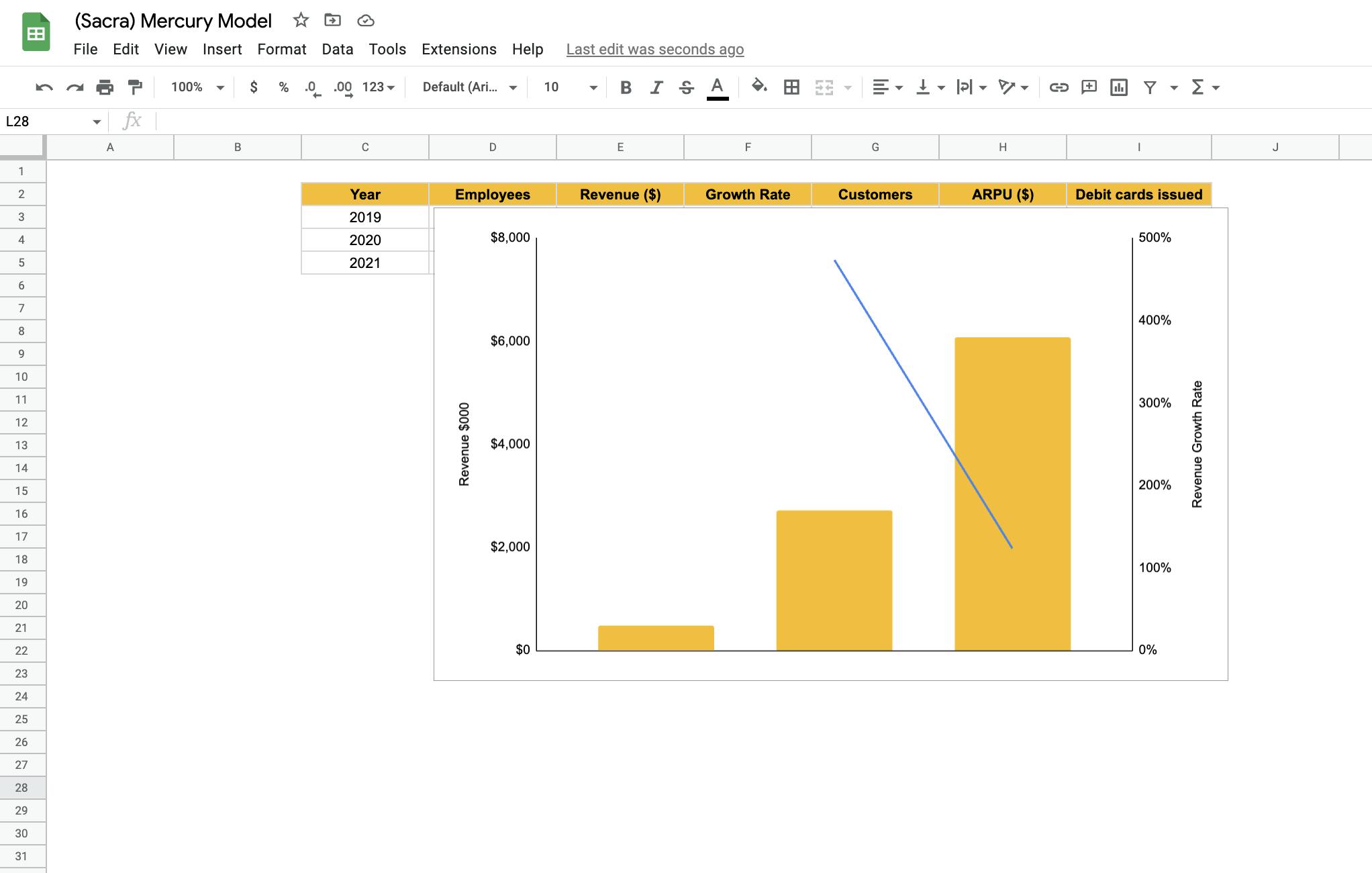1372x873 pixels.
Task: Click the 2021 revenue bar in chart
Action: point(1012,494)
